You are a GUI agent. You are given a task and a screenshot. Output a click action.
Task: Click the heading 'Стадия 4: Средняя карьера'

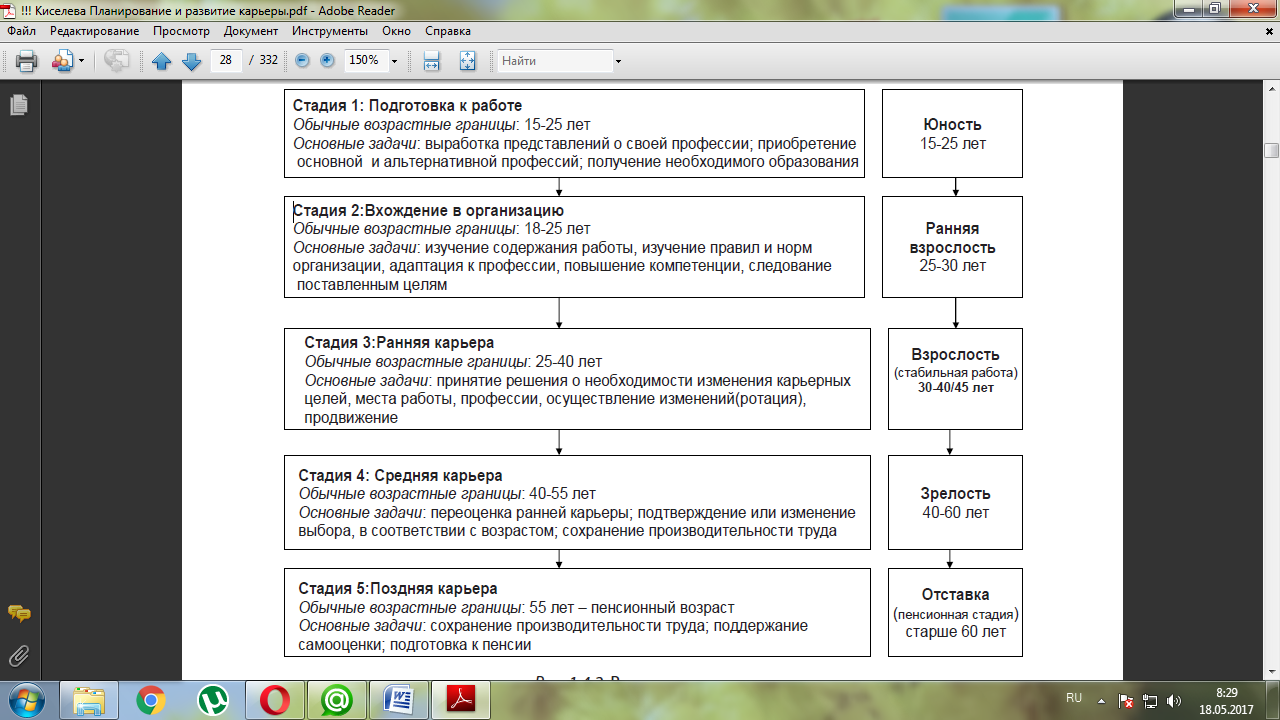pos(400,475)
